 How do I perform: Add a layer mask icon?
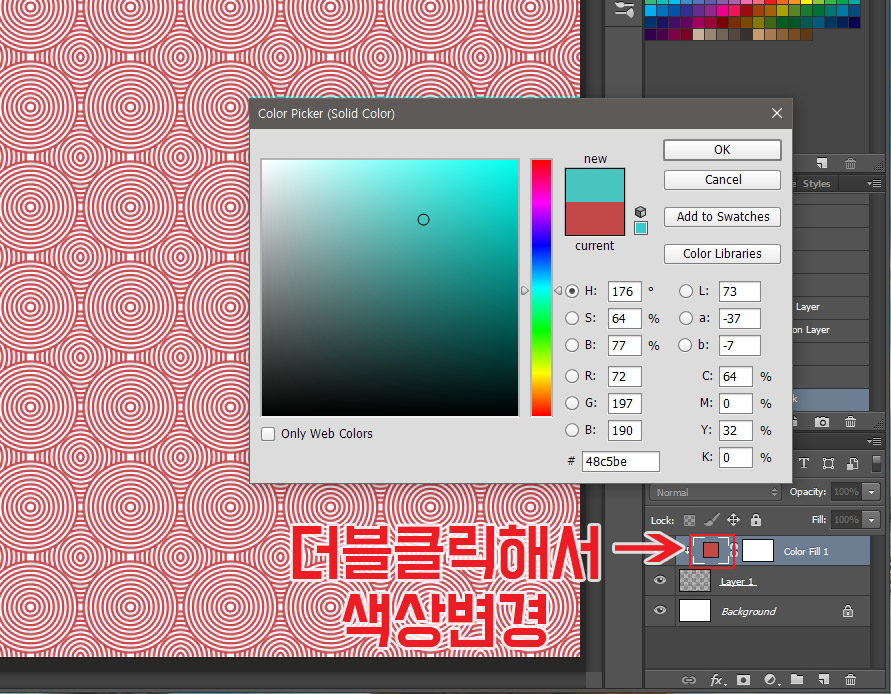[x=743, y=680]
